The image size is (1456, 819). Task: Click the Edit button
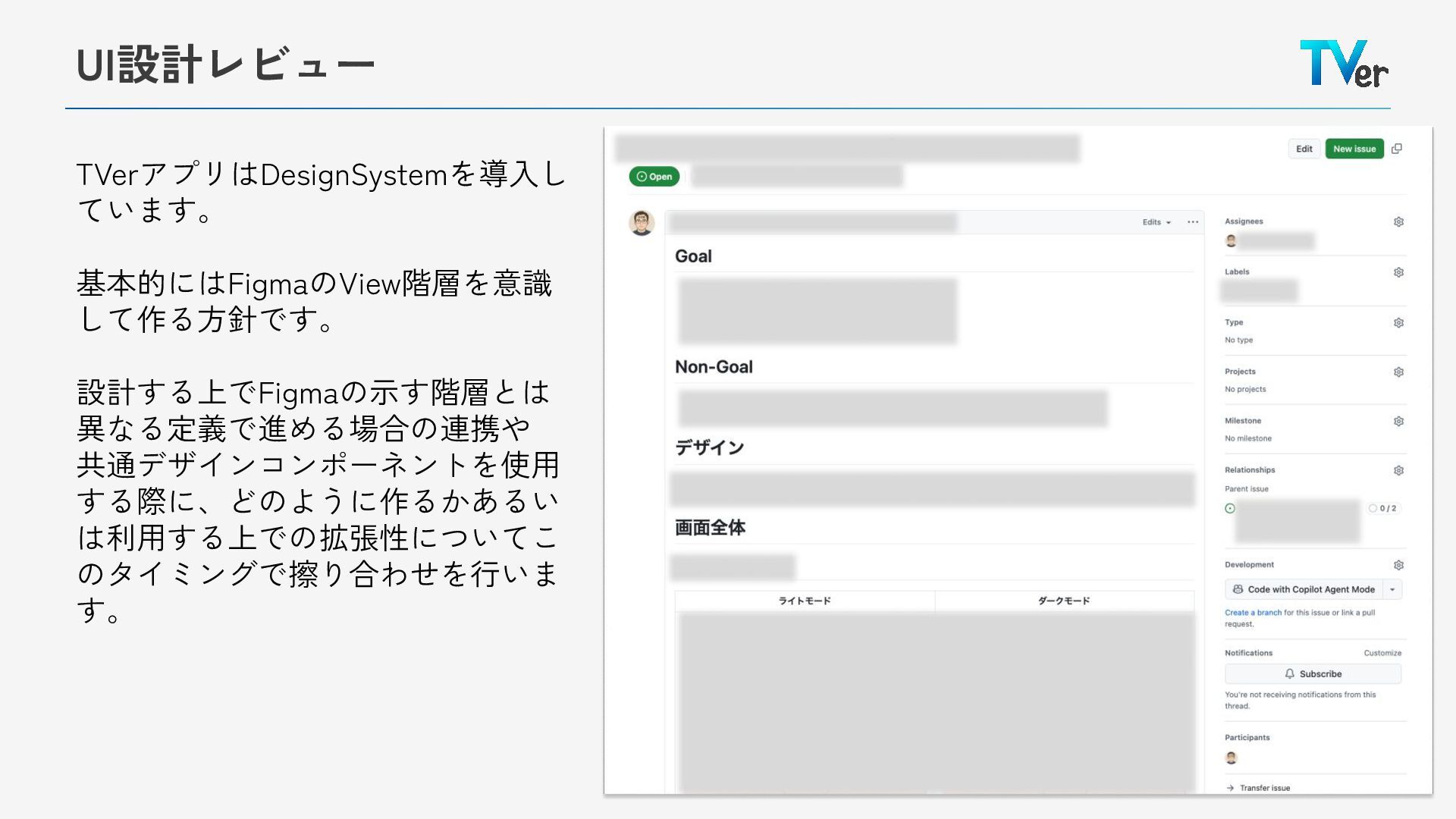tap(1304, 149)
